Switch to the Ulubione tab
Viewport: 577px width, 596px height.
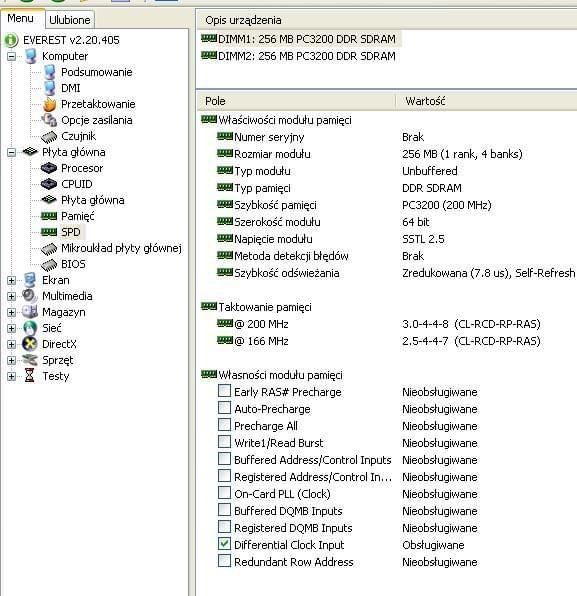[x=70, y=20]
